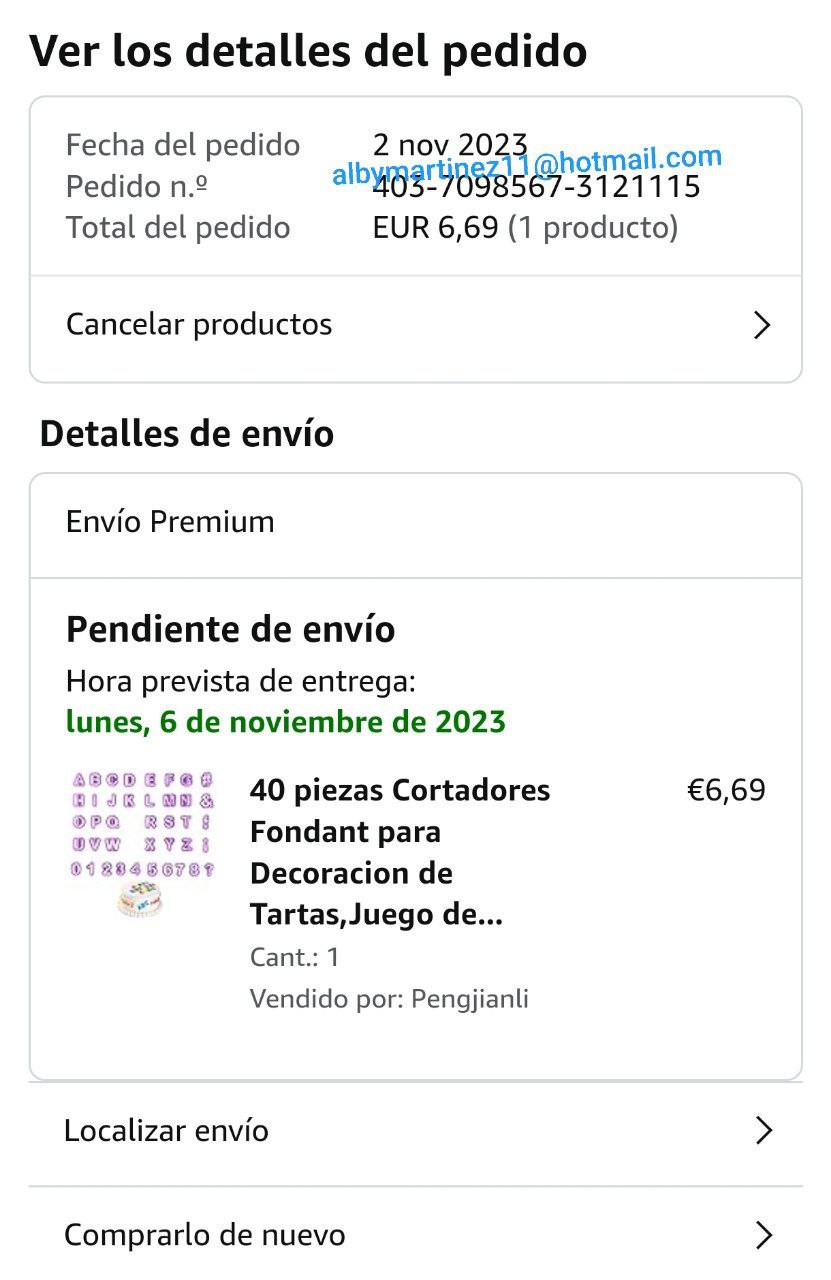Click the Ver los detalles del pedido title

[x=308, y=51]
